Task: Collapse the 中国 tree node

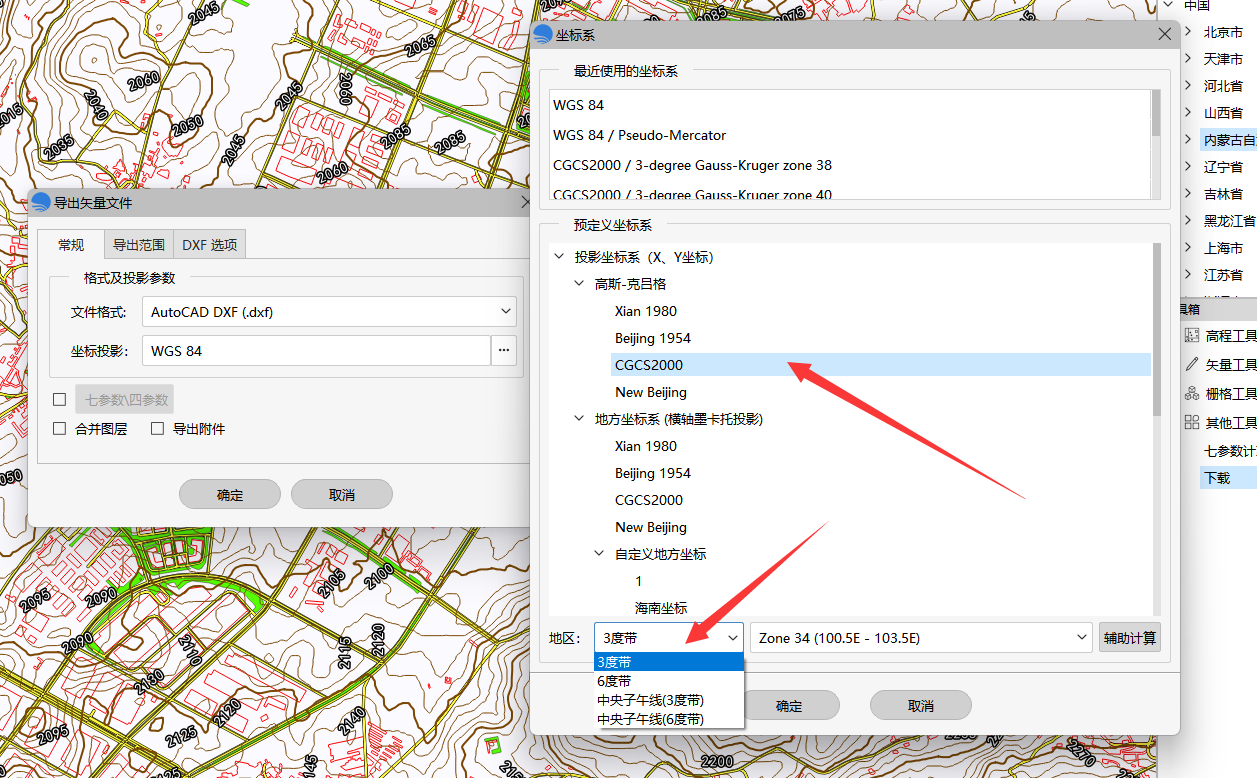Action: point(1168,5)
